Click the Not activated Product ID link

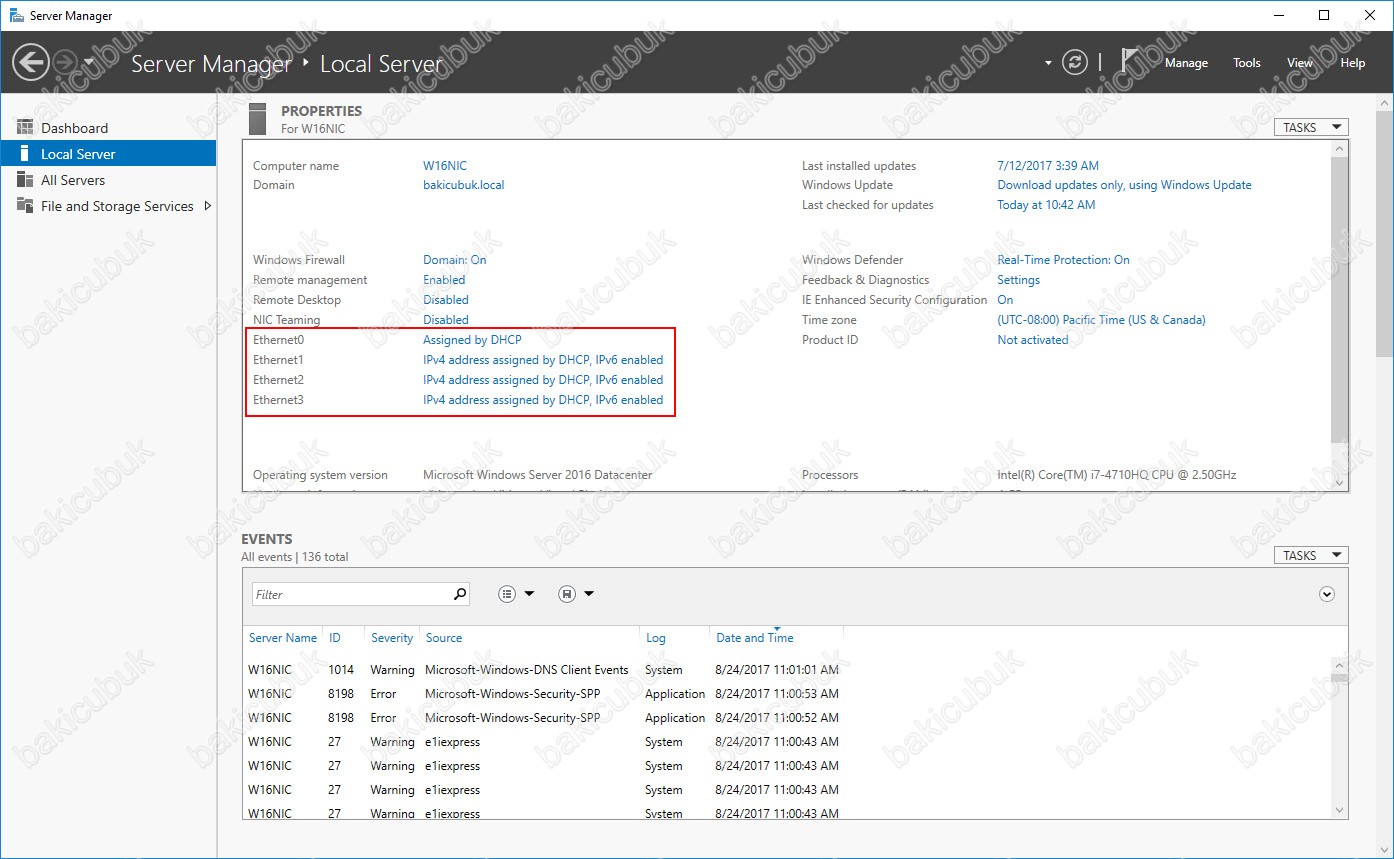pyautogui.click(x=1032, y=340)
